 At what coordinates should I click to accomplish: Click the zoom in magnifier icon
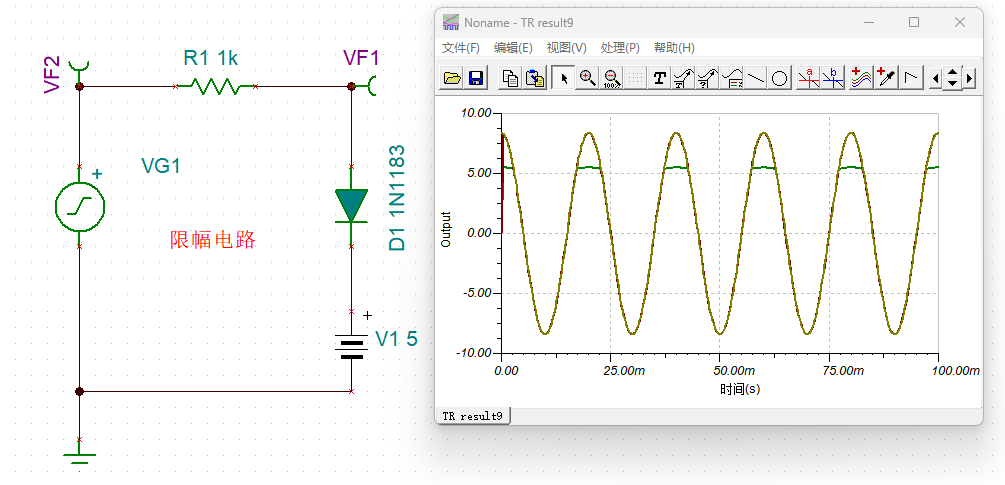pos(588,78)
